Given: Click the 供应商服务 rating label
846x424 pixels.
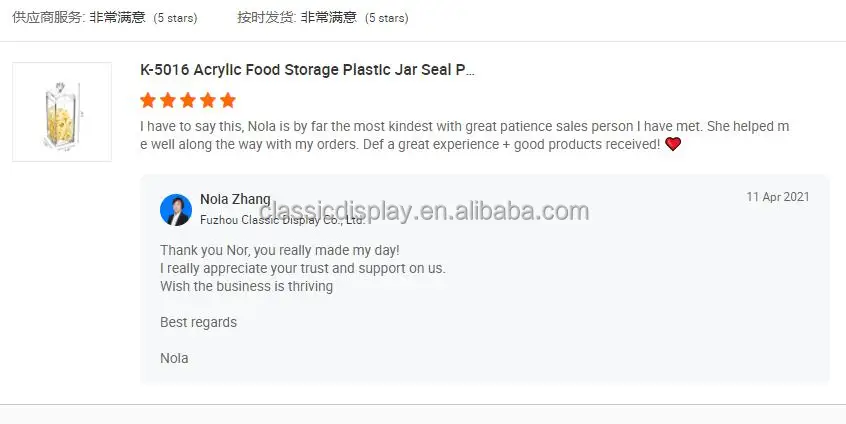Looking at the screenshot, I should [48, 18].
